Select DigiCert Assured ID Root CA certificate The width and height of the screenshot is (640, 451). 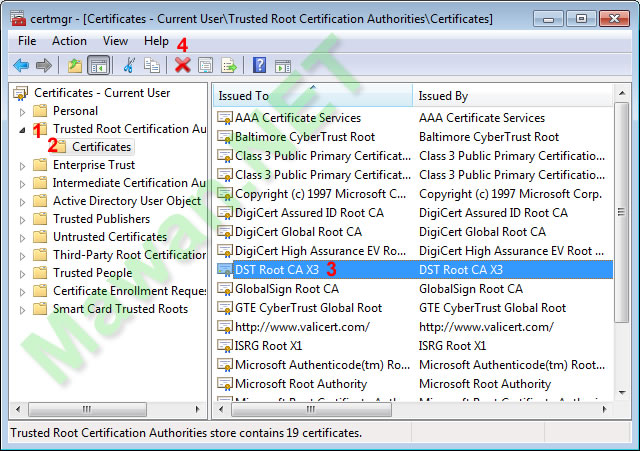click(309, 213)
